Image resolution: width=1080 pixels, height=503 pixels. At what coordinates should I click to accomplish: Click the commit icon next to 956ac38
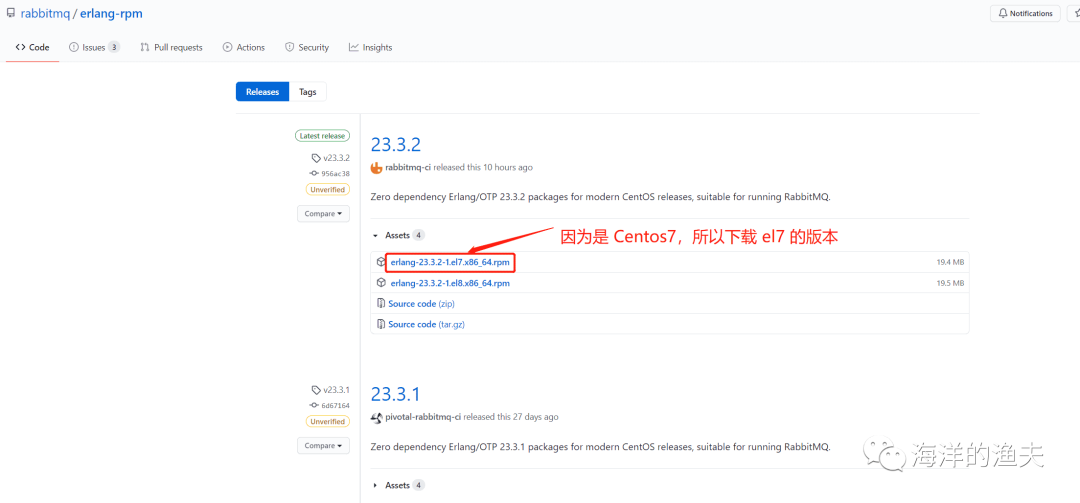[314, 174]
